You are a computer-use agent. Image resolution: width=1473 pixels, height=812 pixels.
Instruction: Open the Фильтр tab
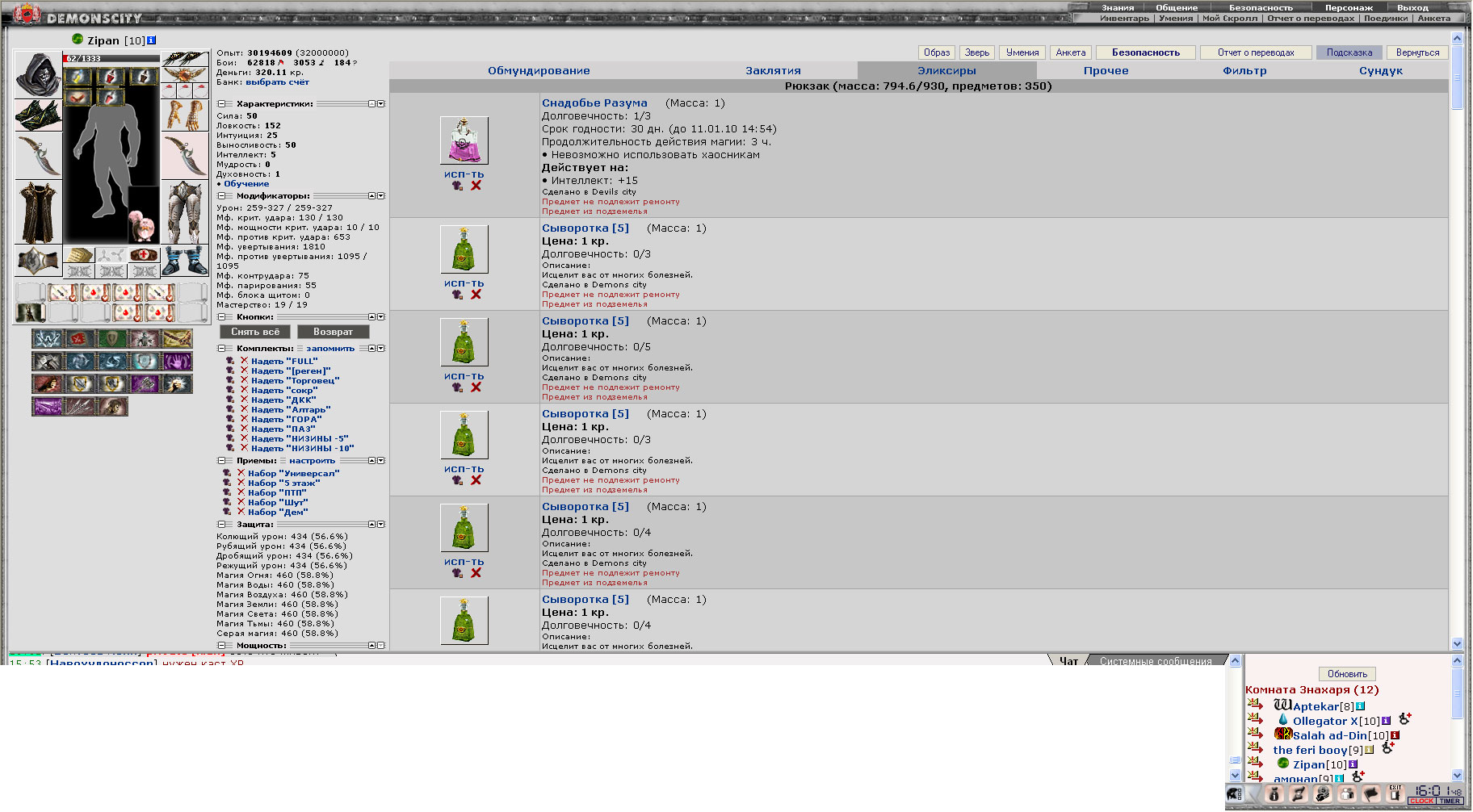(1244, 71)
